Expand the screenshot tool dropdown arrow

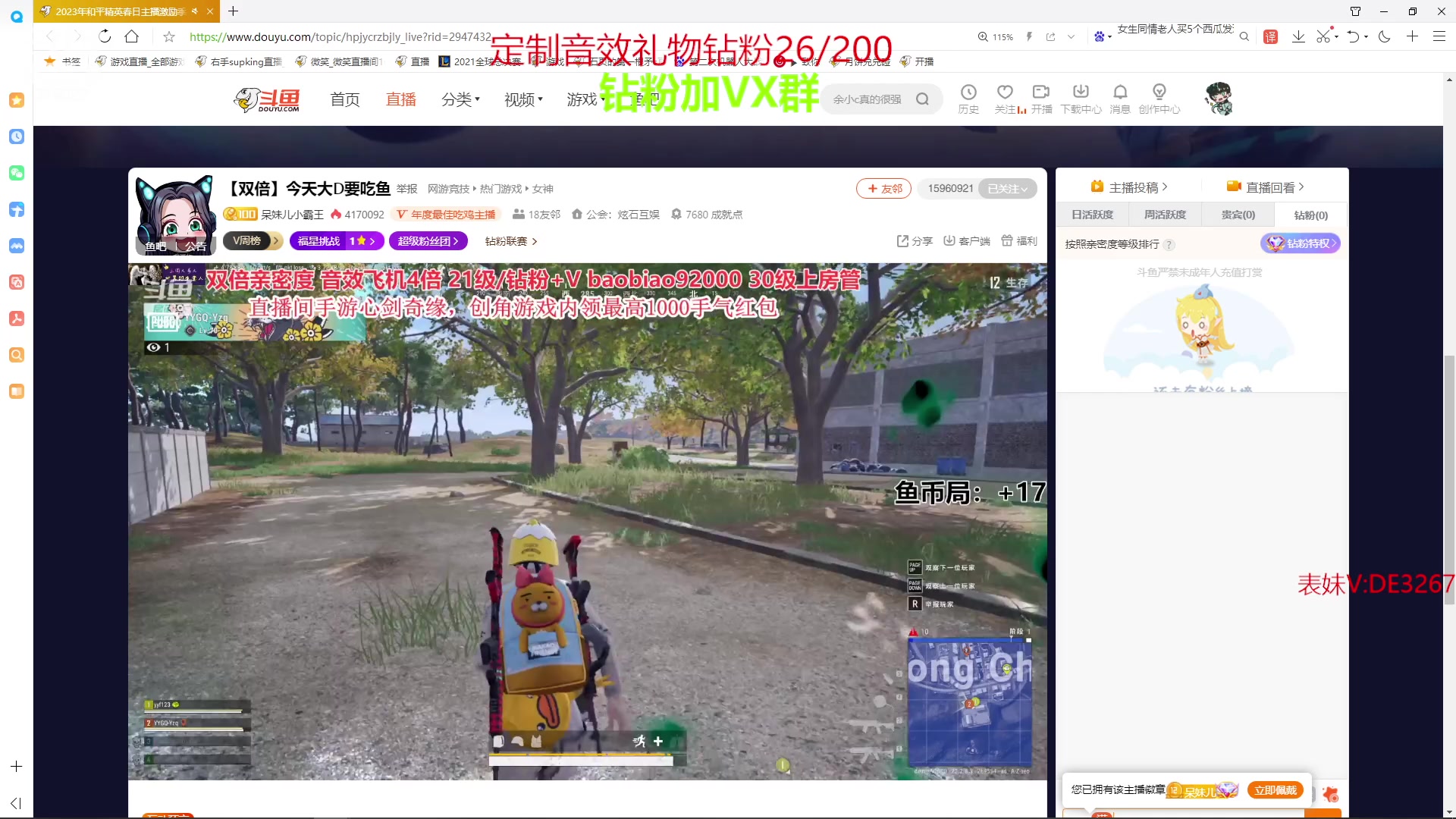coord(1336,36)
